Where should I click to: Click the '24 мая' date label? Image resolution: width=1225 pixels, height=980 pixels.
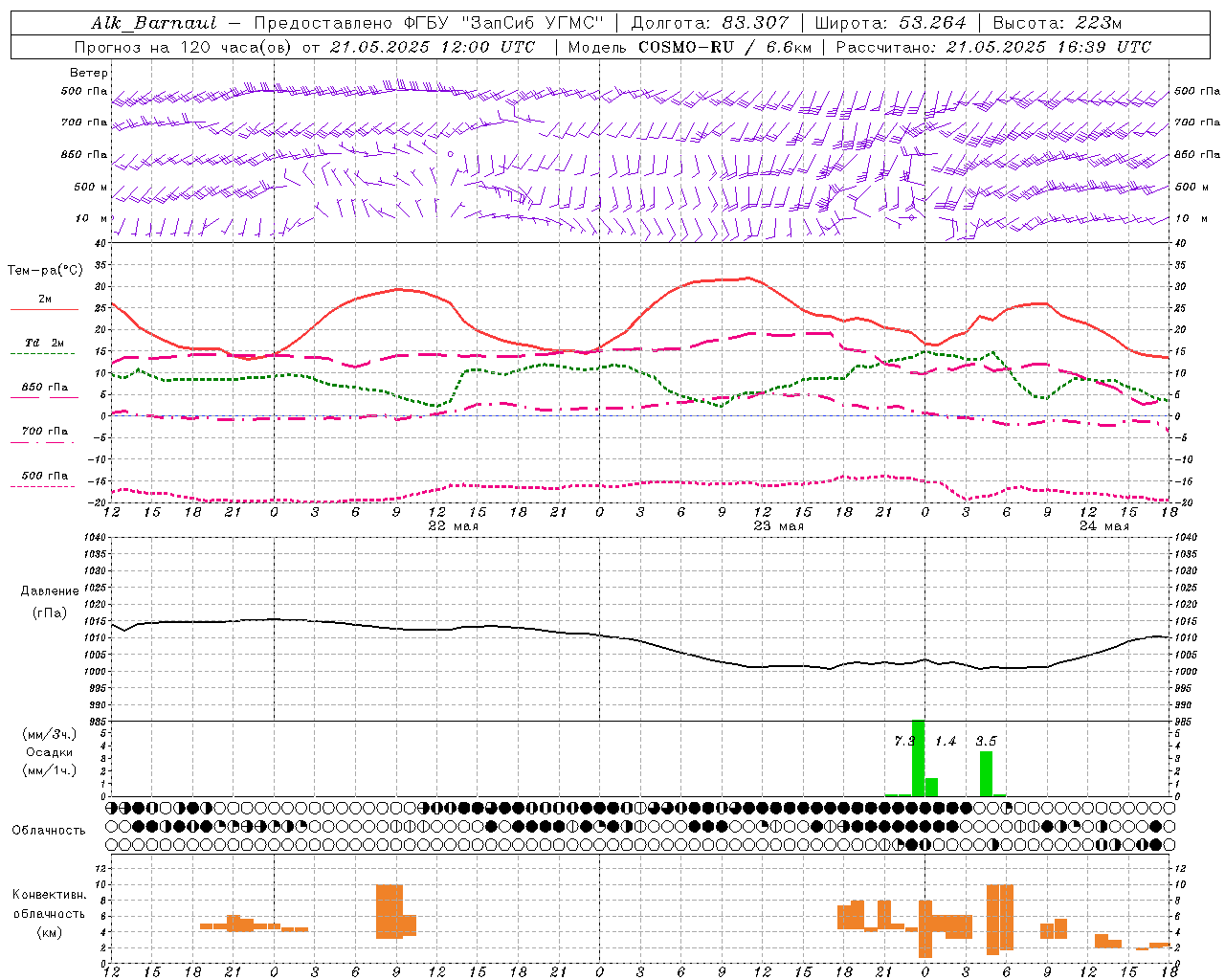coord(1103,526)
